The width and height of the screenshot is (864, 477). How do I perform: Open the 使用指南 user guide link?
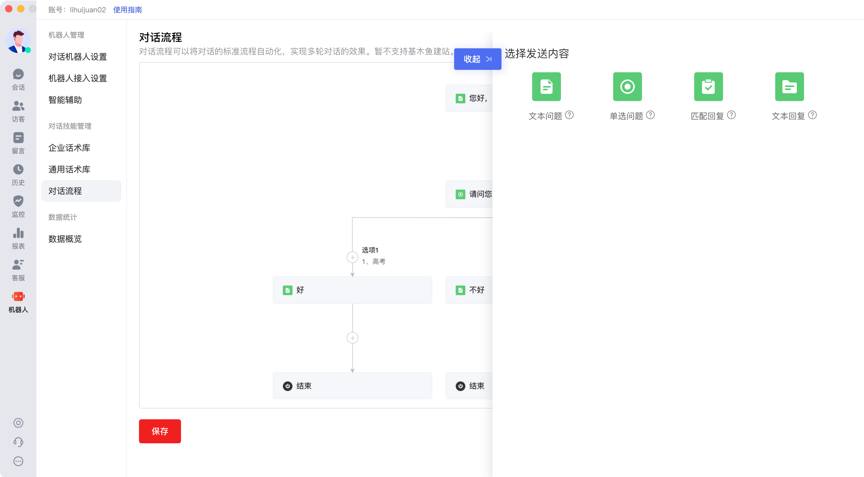pyautogui.click(x=127, y=10)
